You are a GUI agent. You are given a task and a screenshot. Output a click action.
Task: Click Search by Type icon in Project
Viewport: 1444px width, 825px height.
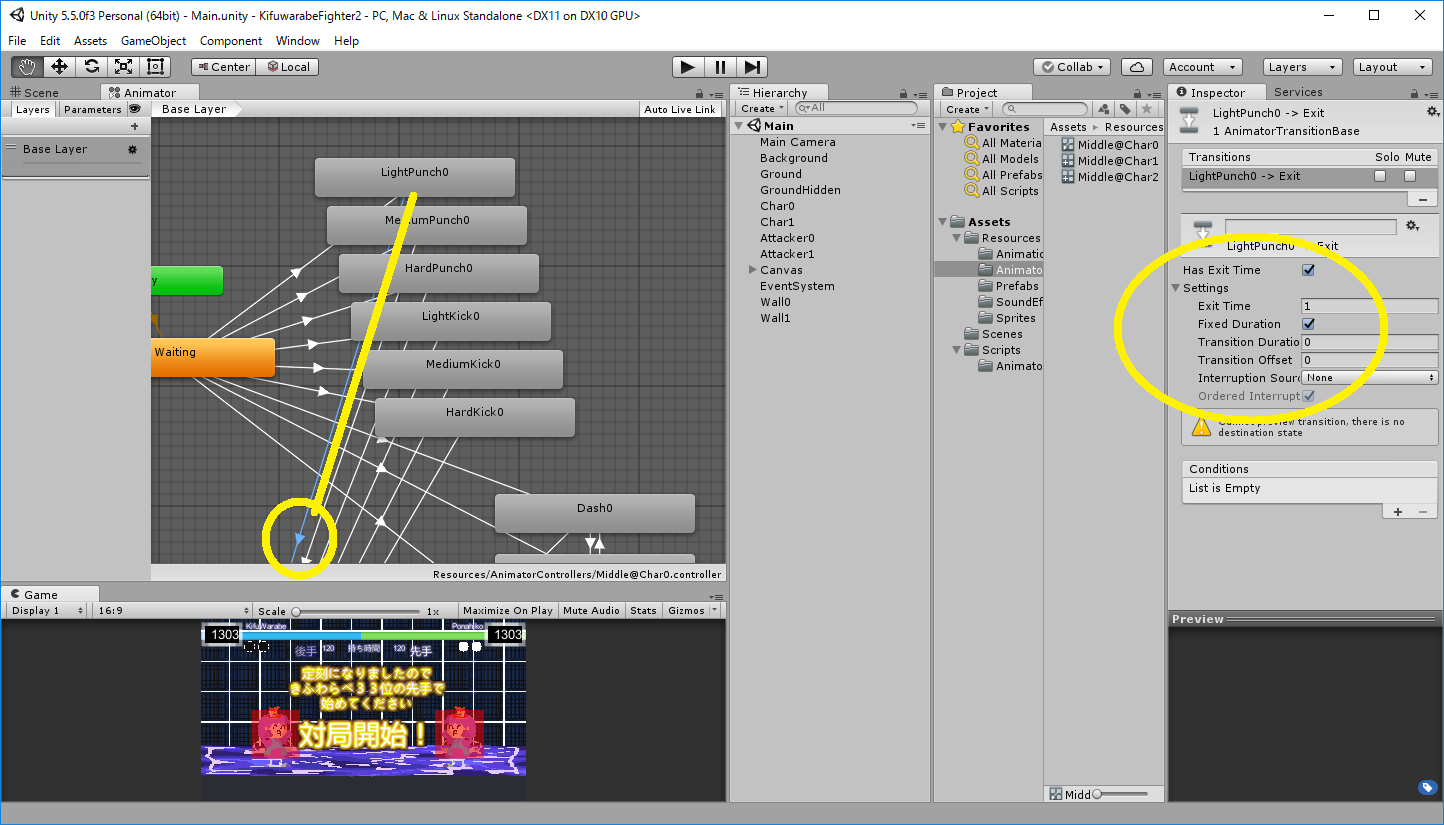[x=1103, y=109]
